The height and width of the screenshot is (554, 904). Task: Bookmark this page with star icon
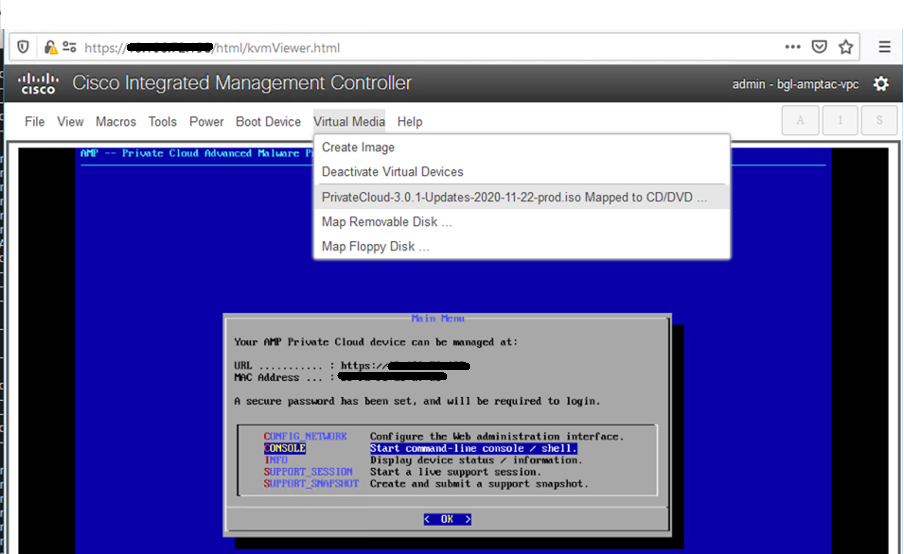846,47
